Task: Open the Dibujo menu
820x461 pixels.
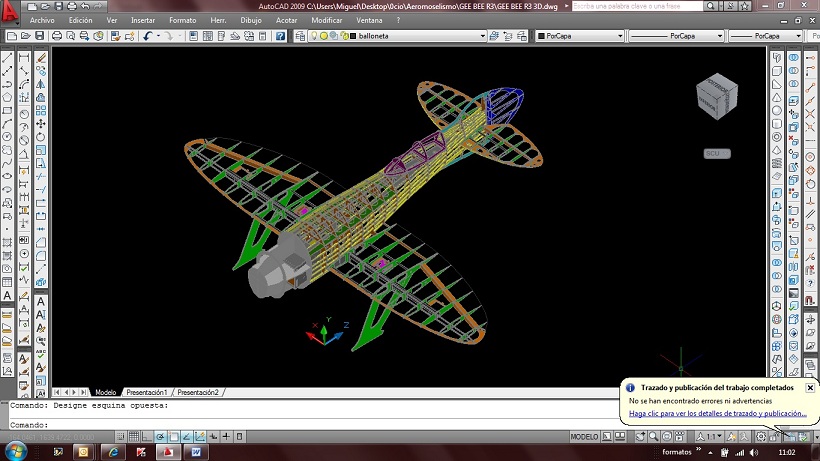Action: 251,20
